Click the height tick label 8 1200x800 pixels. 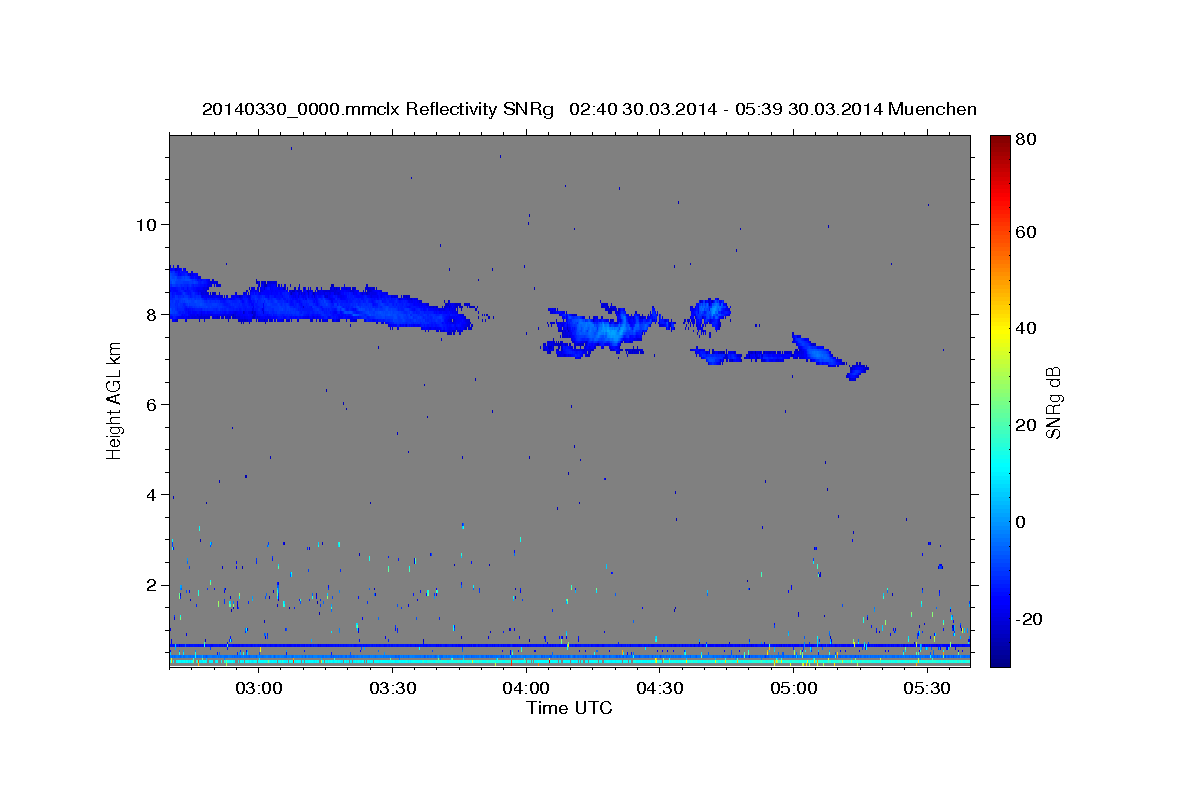[x=153, y=314]
